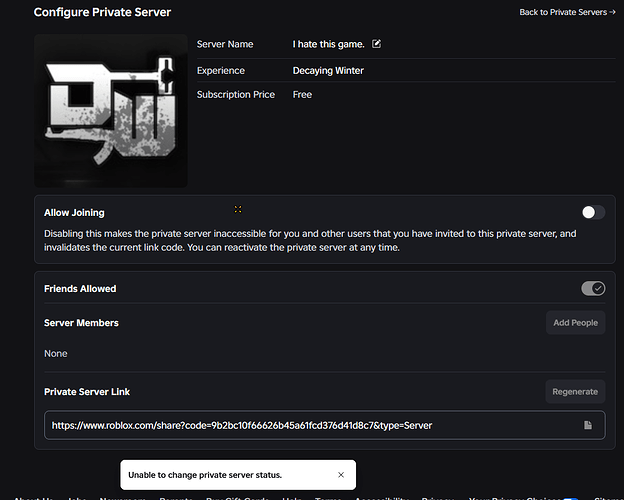The image size is (624, 500).
Task: Click the 'Friends Allowed' heading
Action: coord(80,289)
